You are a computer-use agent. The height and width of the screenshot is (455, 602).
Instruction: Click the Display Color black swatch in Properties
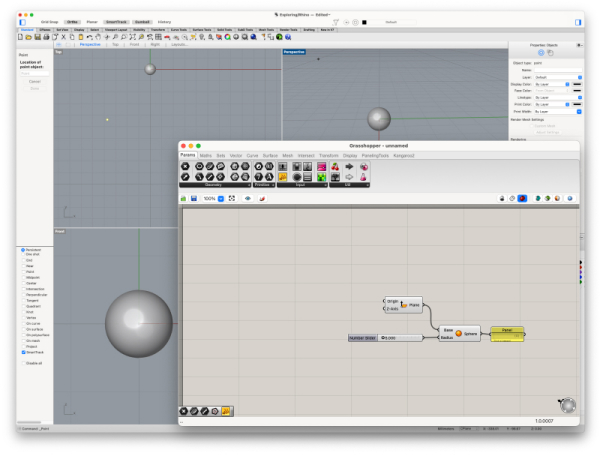(x=577, y=84)
